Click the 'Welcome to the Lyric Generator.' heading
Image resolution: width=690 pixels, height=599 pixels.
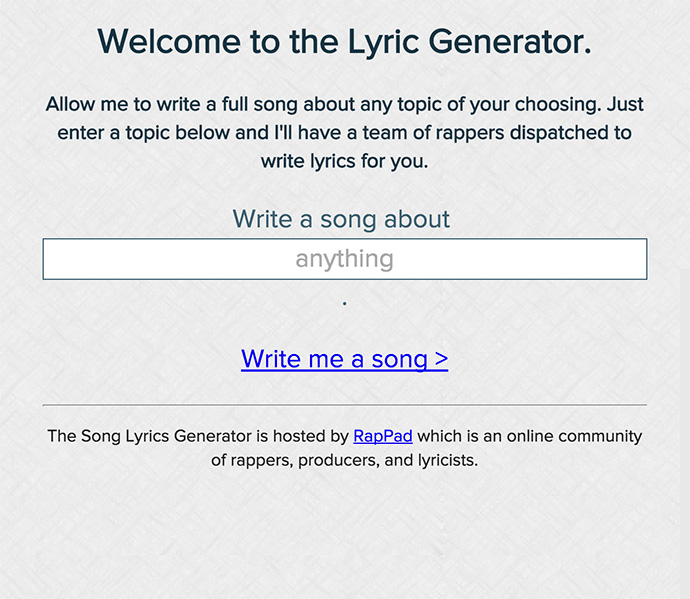coord(345,42)
